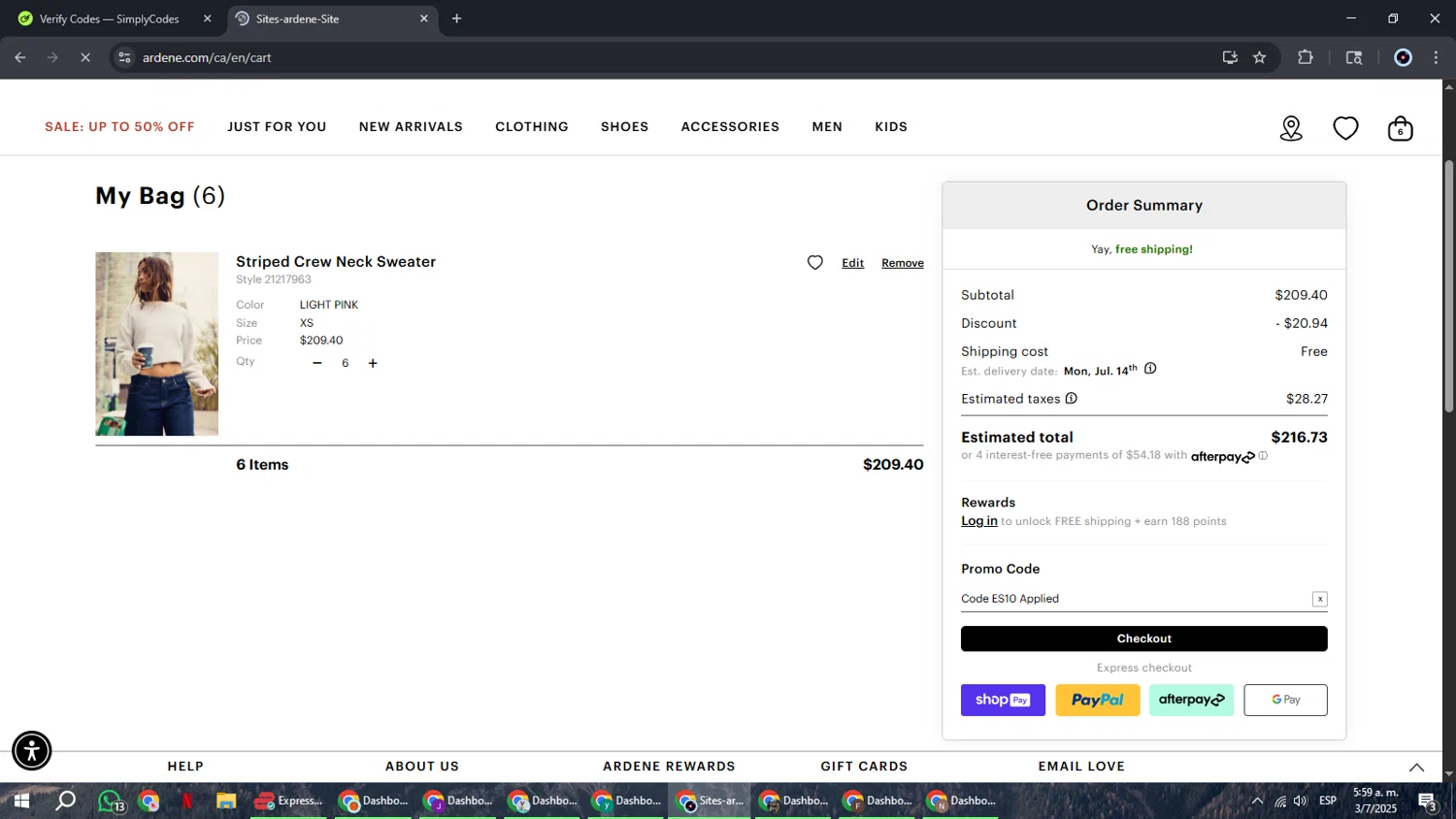This screenshot has width=1456, height=819.
Task: Open a new browser tab
Action: [456, 18]
